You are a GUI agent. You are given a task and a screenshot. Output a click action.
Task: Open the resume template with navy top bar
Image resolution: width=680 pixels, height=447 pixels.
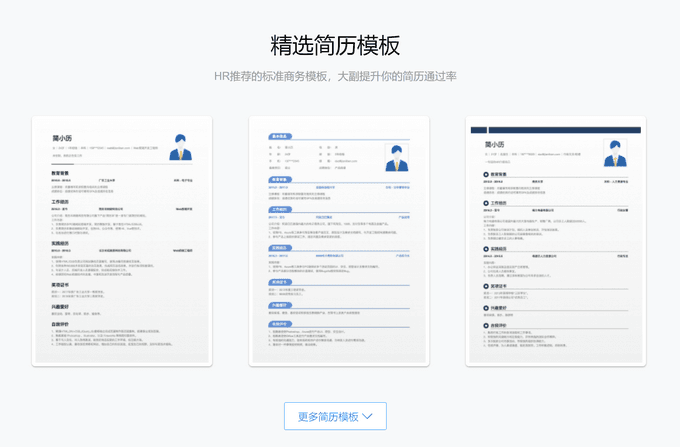pos(556,241)
